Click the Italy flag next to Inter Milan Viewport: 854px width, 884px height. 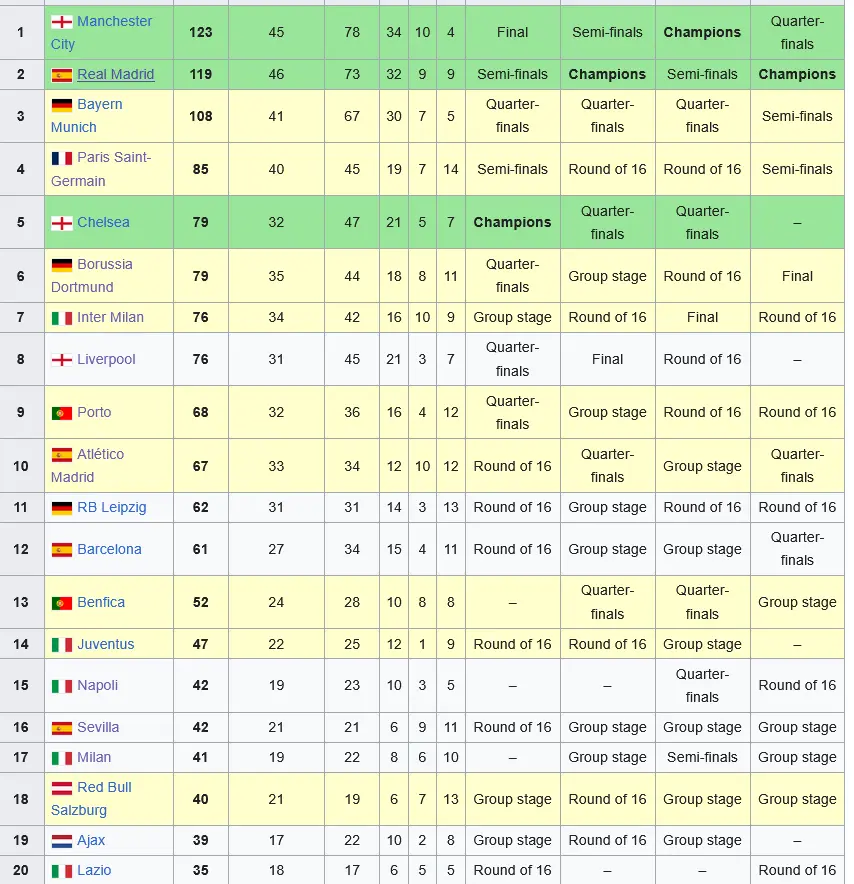pos(61,318)
